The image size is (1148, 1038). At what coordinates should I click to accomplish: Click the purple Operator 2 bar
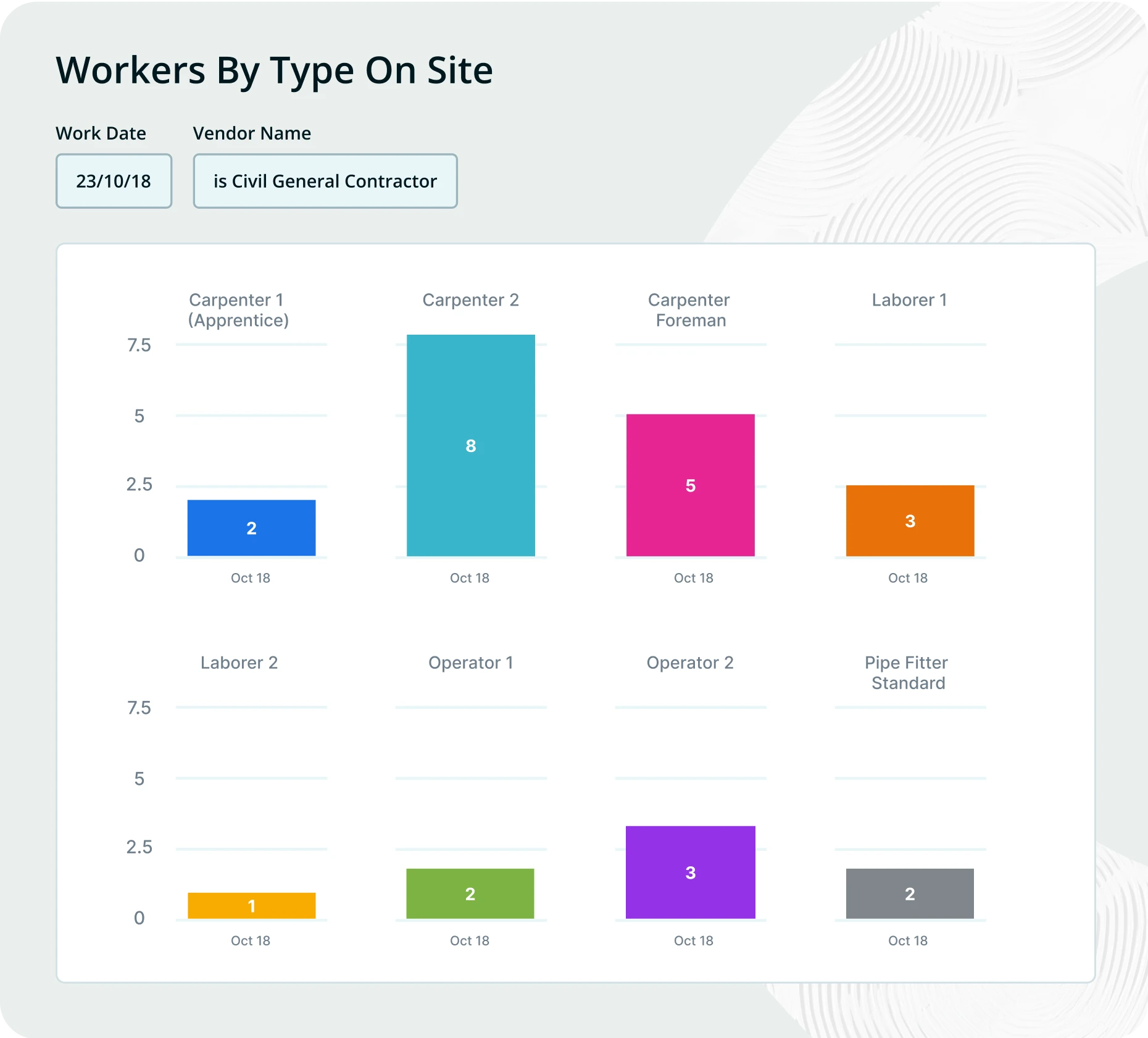pyautogui.click(x=690, y=872)
